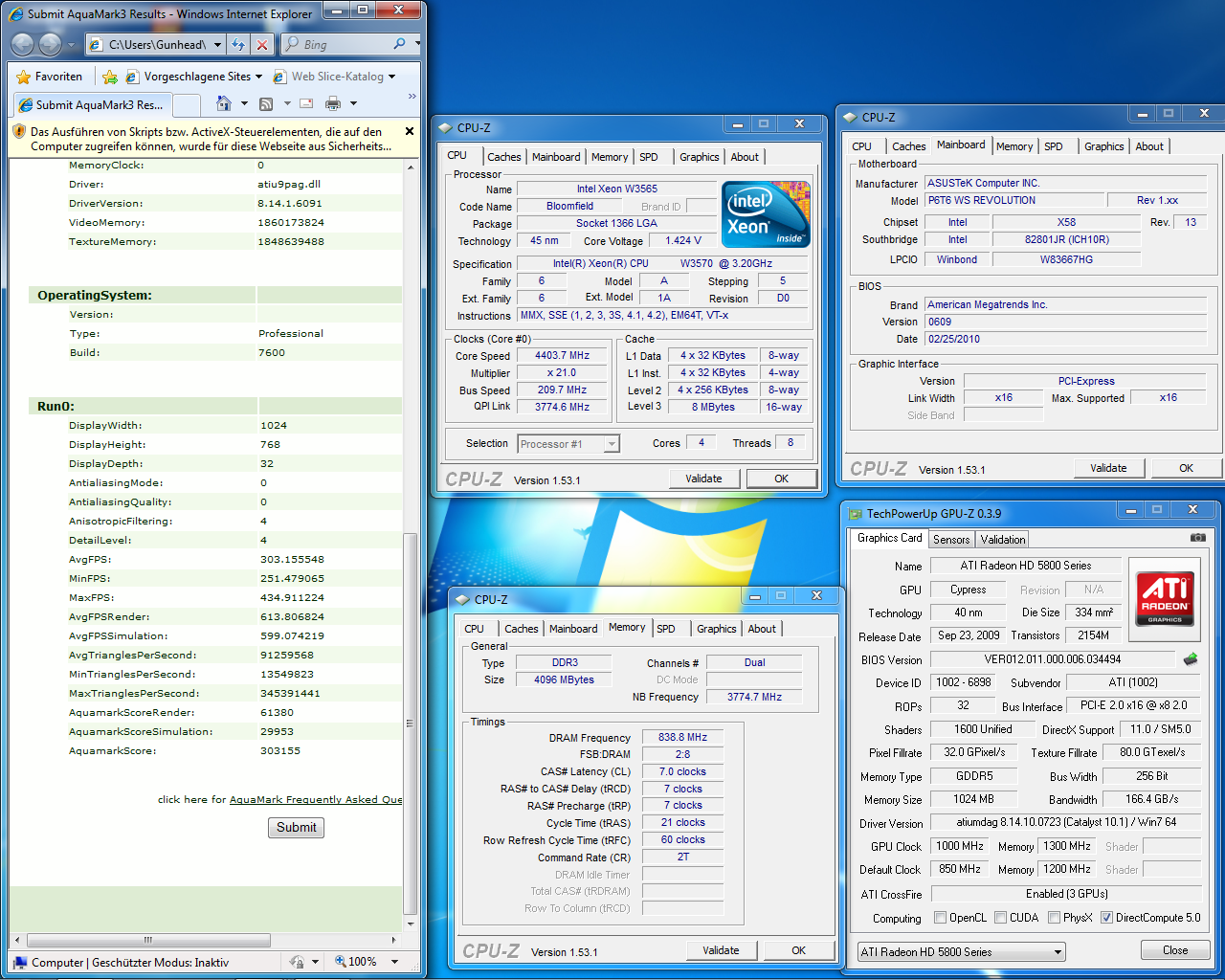Screen dimensions: 1225x980
Task: Uncheck the DirectCompute 5.0 checkbox
Action: pos(1106,918)
